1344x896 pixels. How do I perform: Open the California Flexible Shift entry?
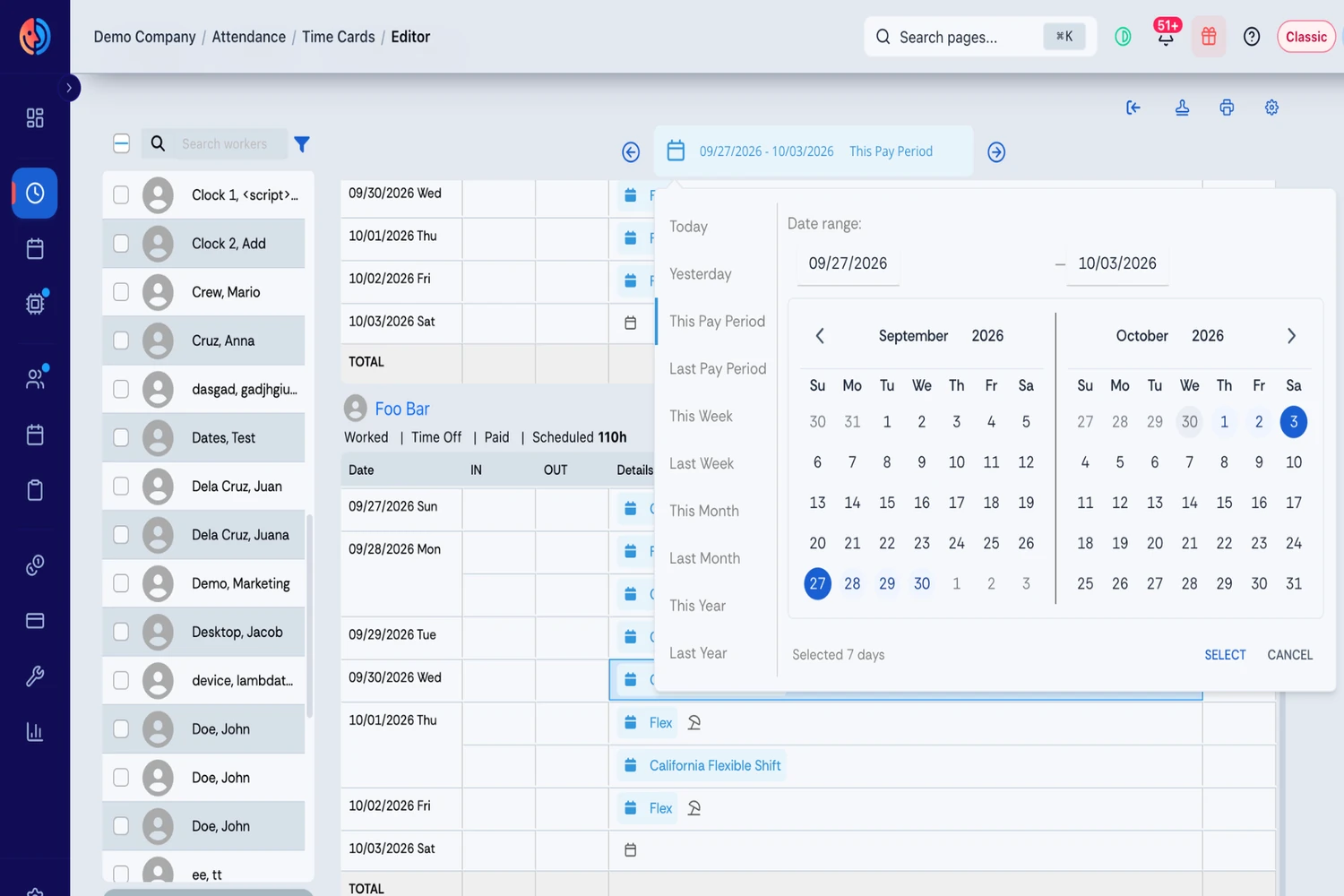coord(703,766)
